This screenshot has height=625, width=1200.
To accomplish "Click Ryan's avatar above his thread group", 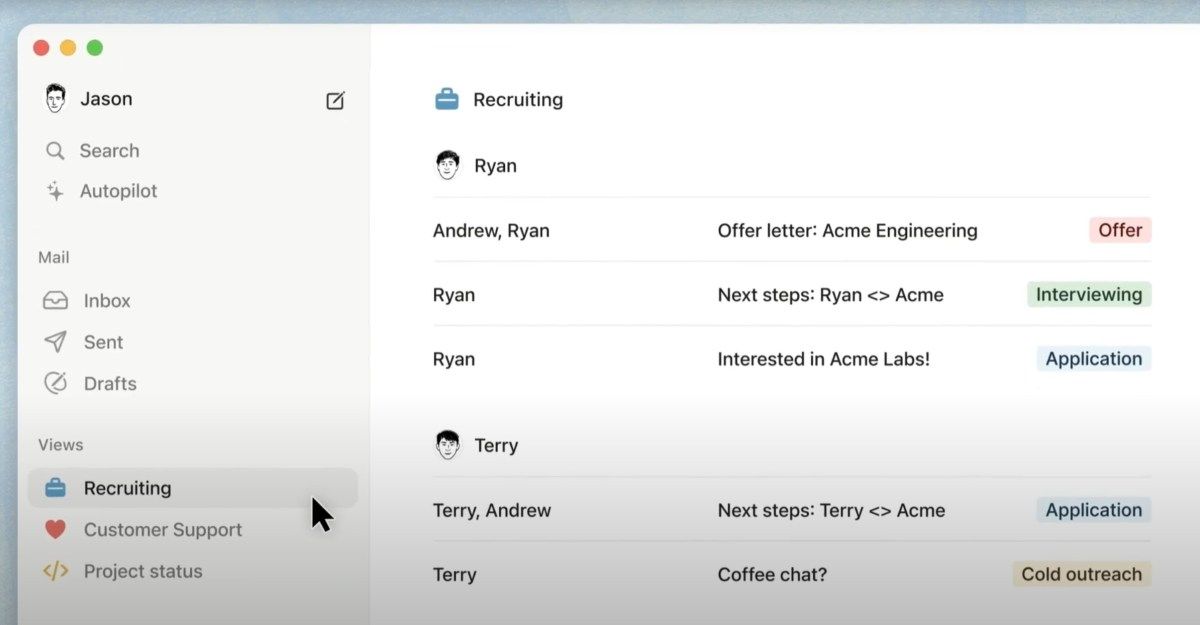I will [x=444, y=165].
